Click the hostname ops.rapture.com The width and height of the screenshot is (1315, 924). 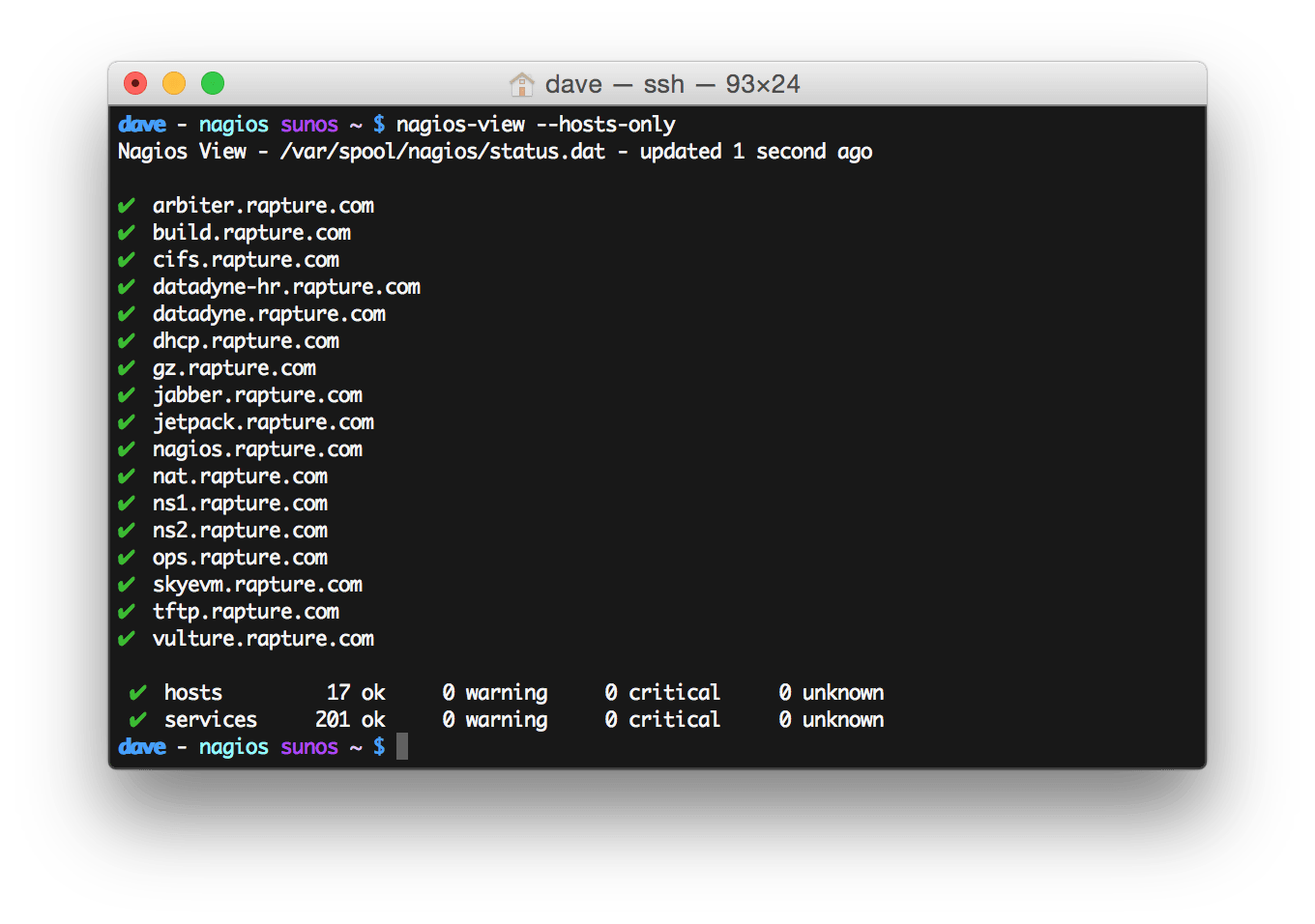(240, 558)
